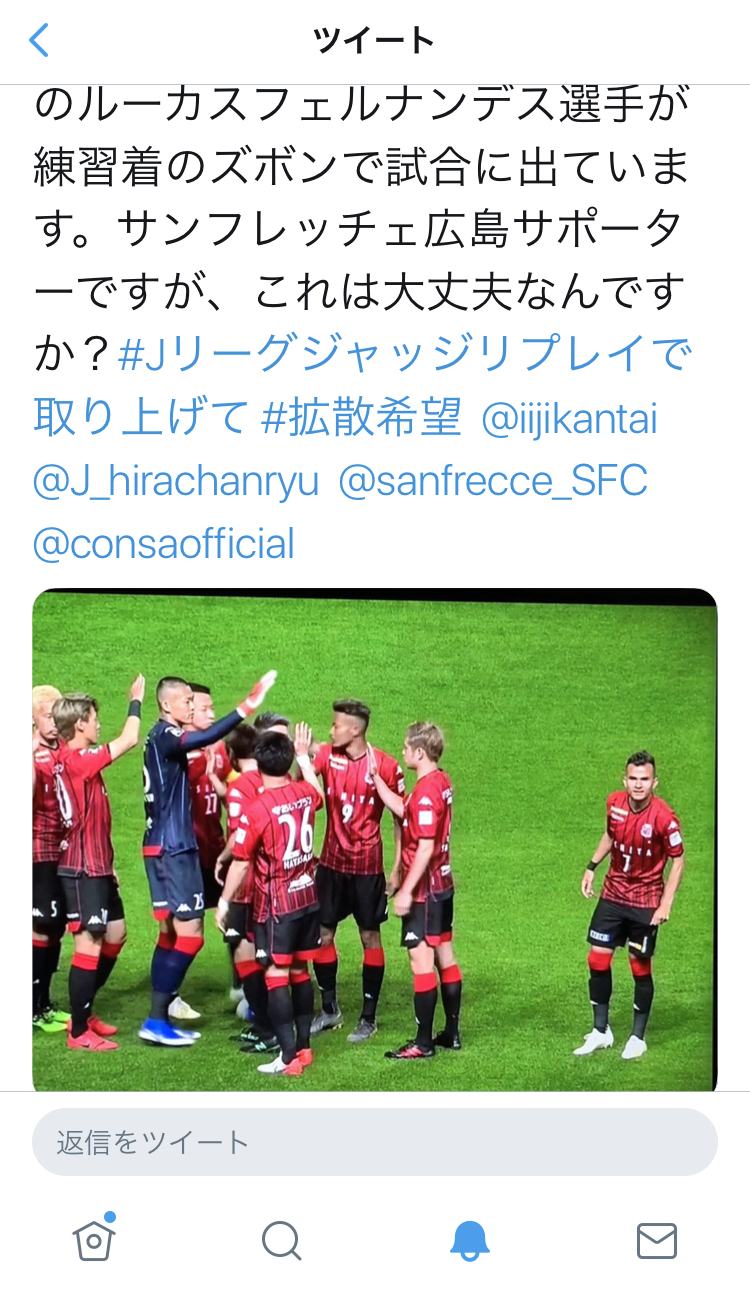
Task: Tap the ツイート header title
Action: point(374,40)
